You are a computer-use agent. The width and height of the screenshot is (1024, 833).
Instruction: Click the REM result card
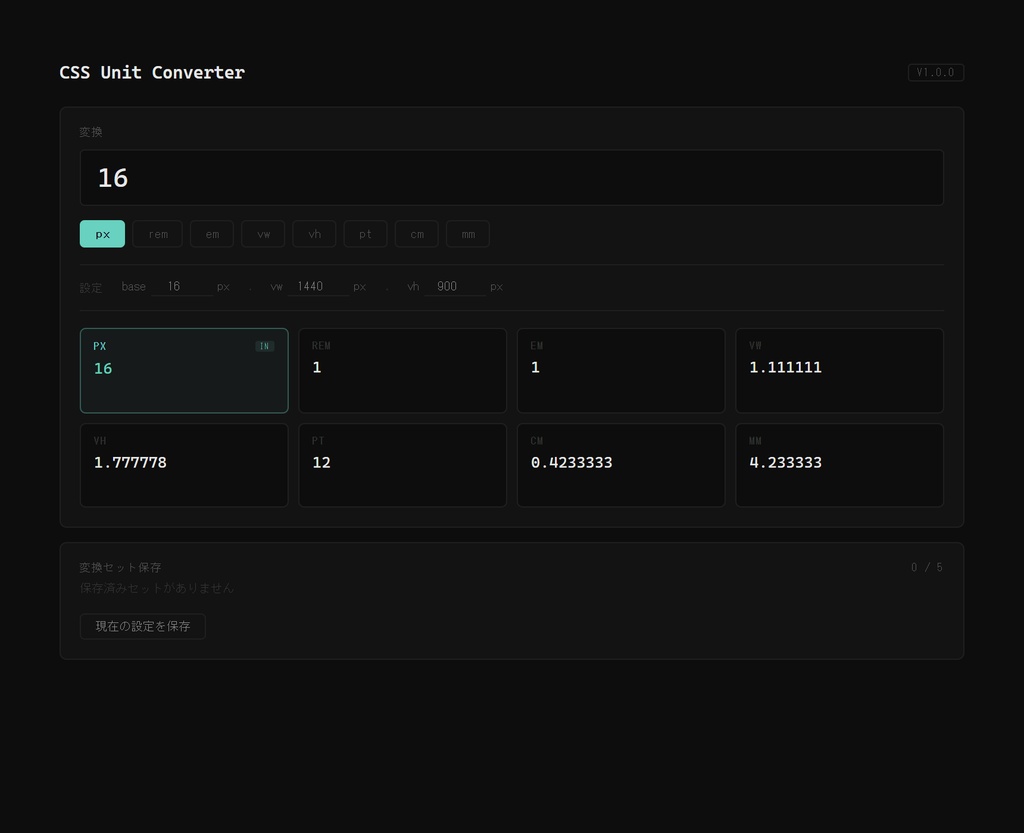(x=402, y=370)
